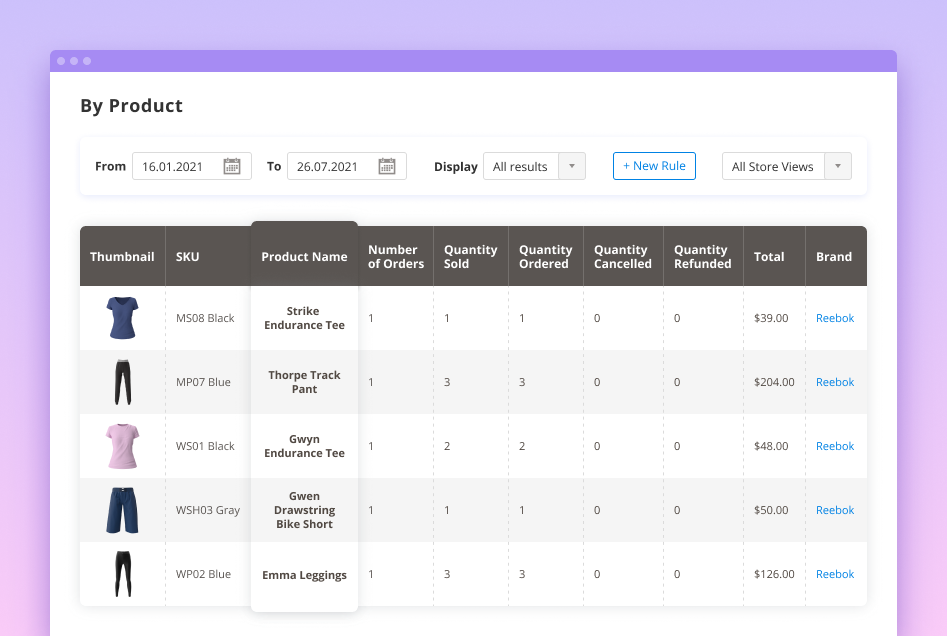The image size is (947, 636).
Task: Click the From date input field
Action: pos(180,166)
